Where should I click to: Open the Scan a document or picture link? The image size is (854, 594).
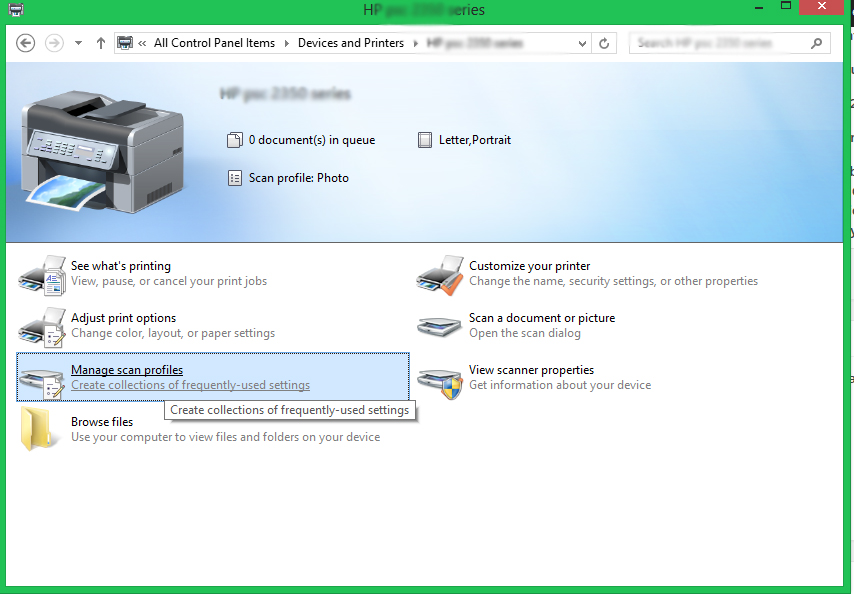[542, 318]
